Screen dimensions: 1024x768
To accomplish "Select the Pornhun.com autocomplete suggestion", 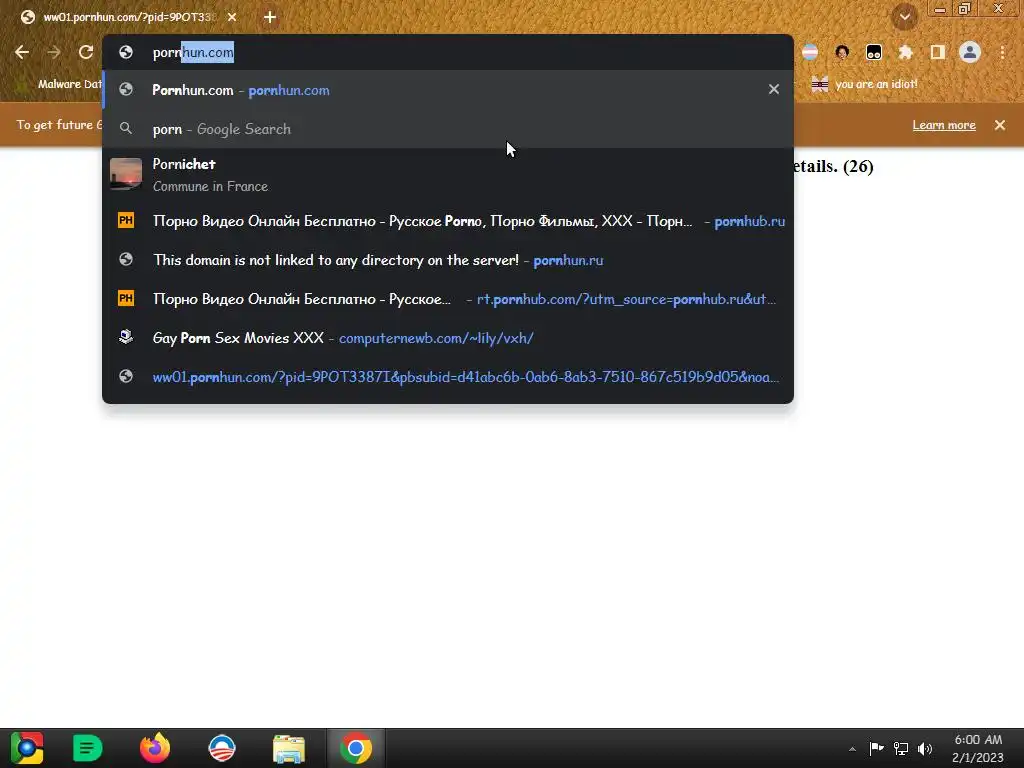I will [x=448, y=90].
